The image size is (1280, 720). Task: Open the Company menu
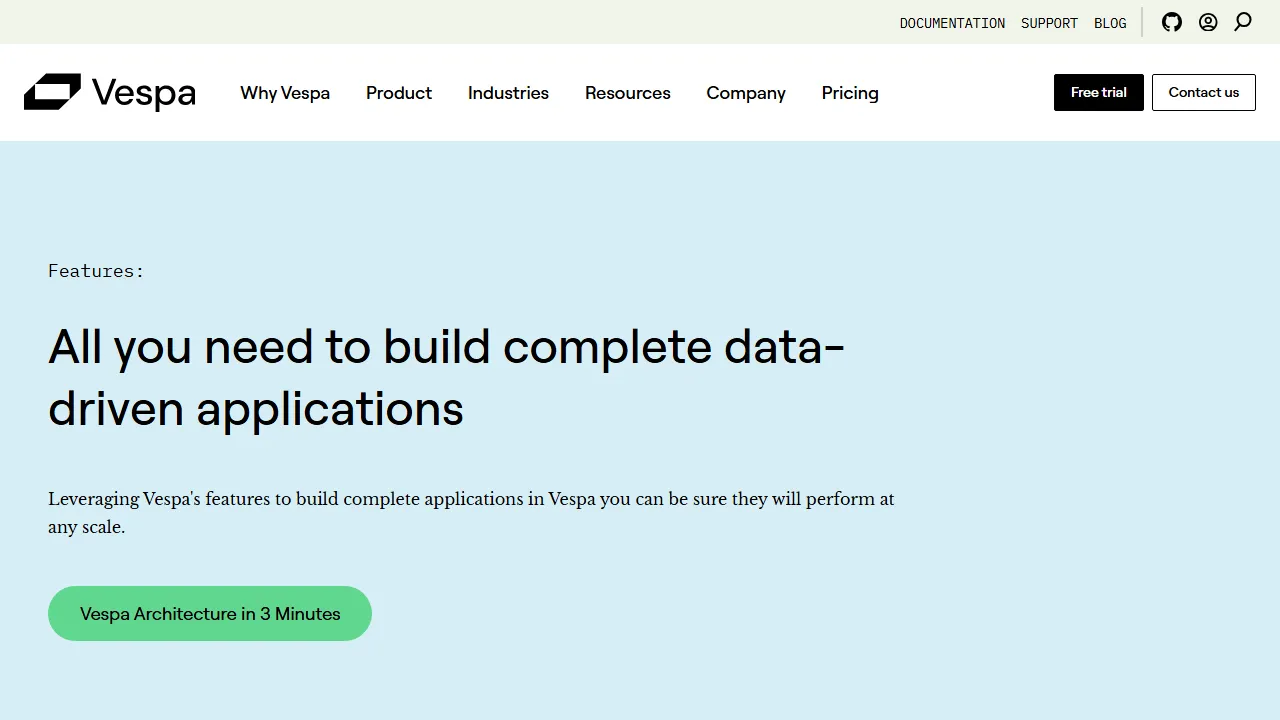(746, 93)
